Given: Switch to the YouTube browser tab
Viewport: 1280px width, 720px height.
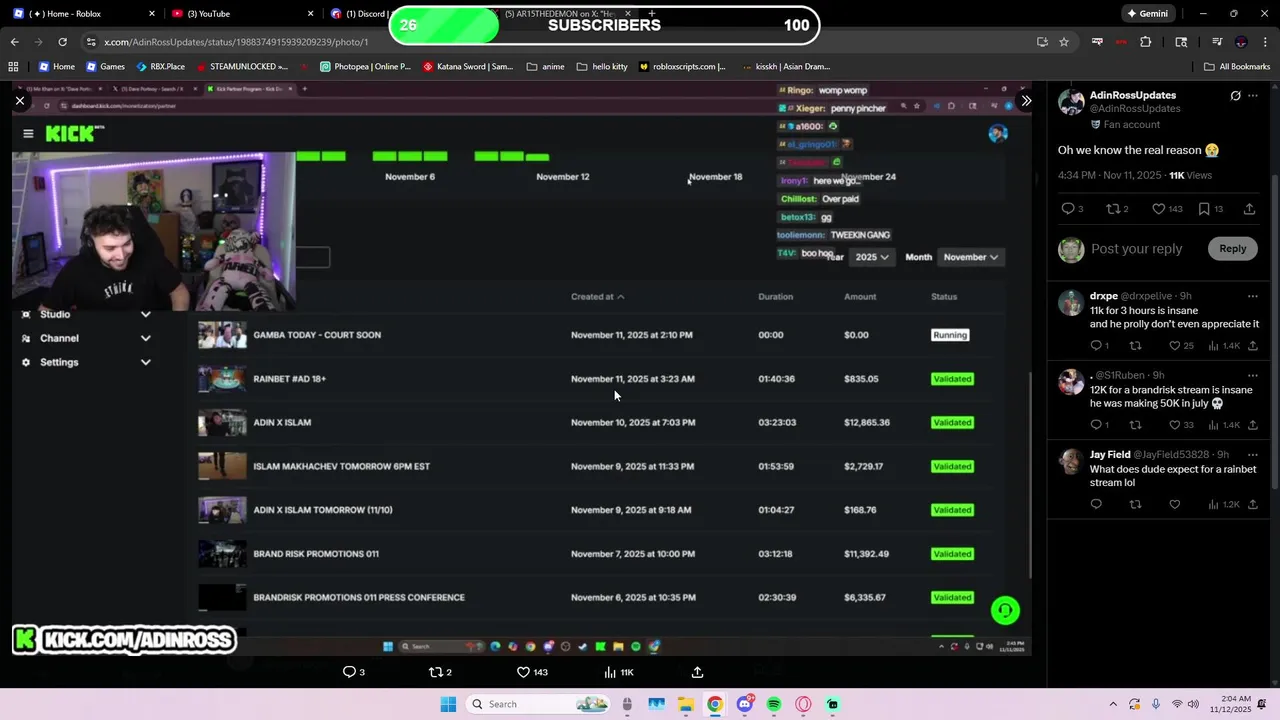Looking at the screenshot, I should click(240, 14).
